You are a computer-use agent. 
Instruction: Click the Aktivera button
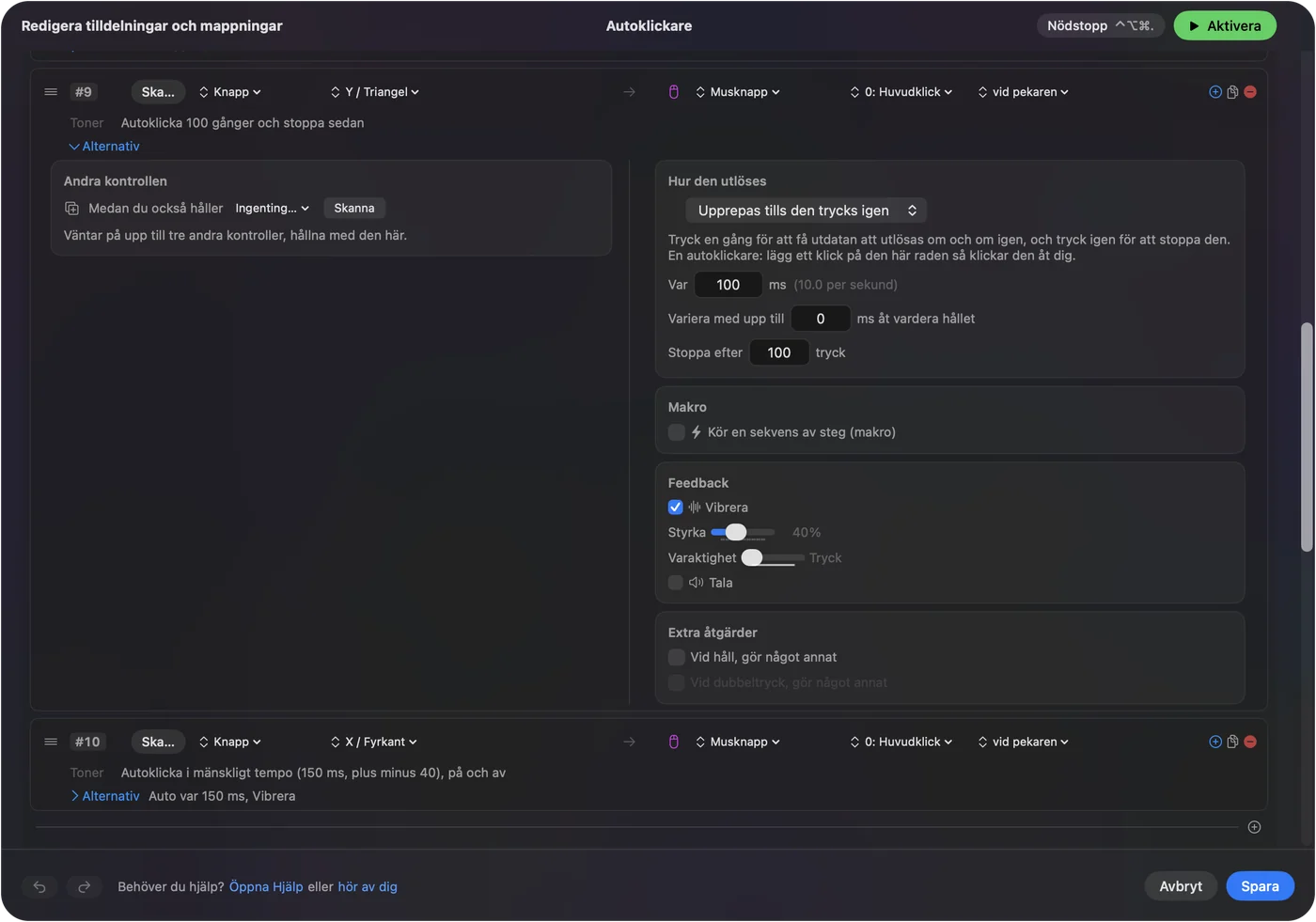coord(1225,25)
